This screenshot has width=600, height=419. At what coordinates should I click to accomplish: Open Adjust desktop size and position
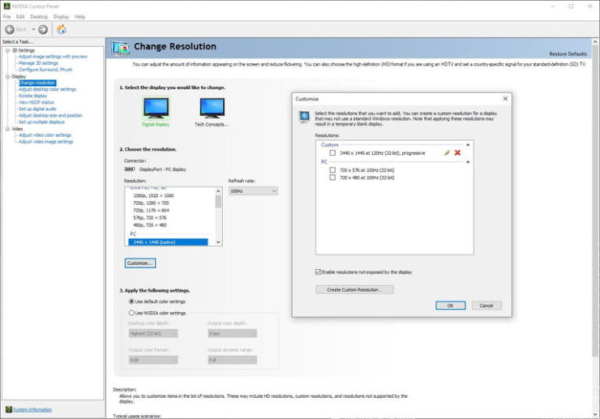point(51,115)
